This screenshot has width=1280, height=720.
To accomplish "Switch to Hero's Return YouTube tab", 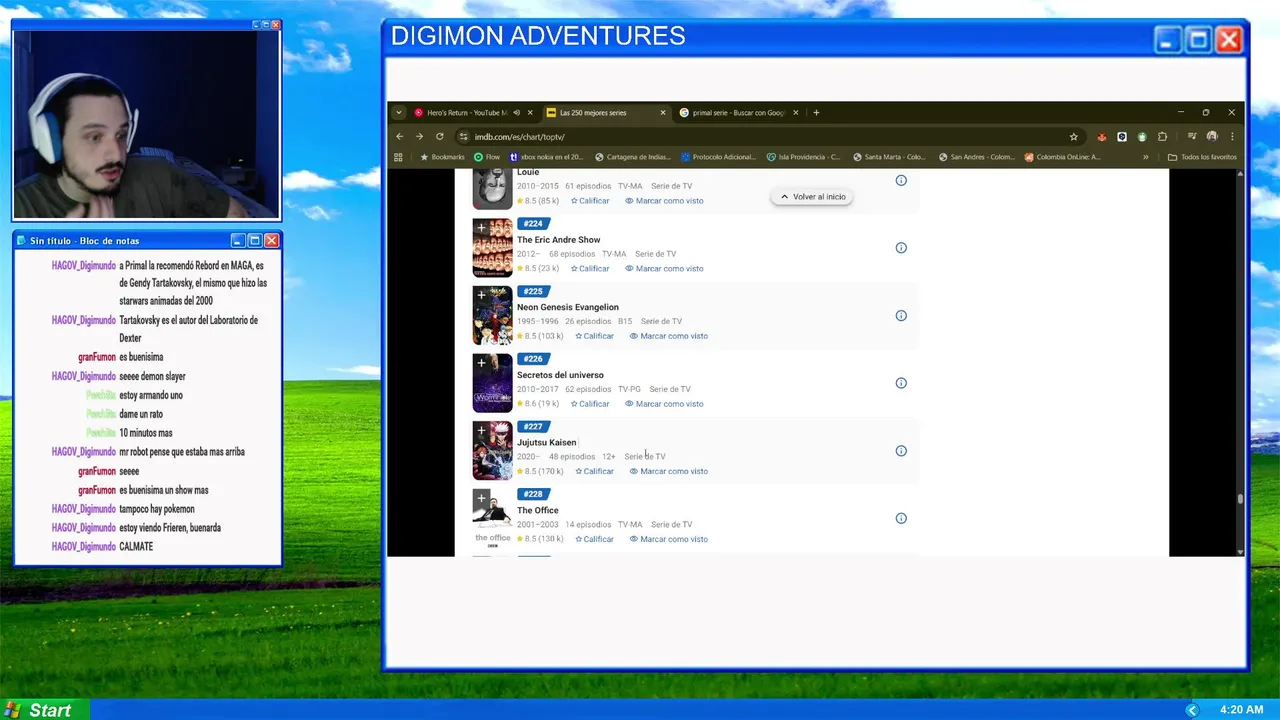I will click(x=466, y=113).
